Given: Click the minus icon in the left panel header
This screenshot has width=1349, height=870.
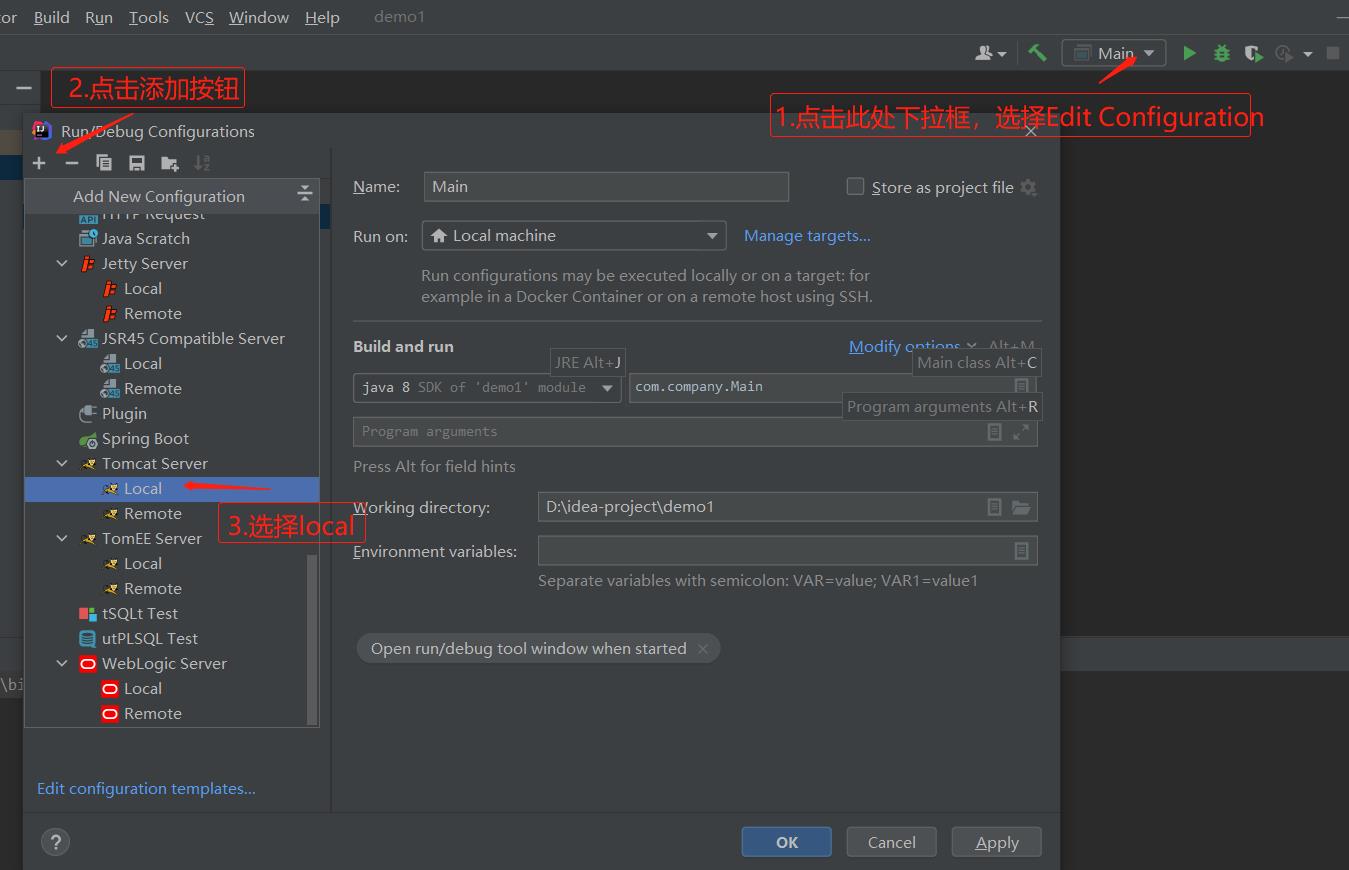Looking at the screenshot, I should click(x=23, y=88).
